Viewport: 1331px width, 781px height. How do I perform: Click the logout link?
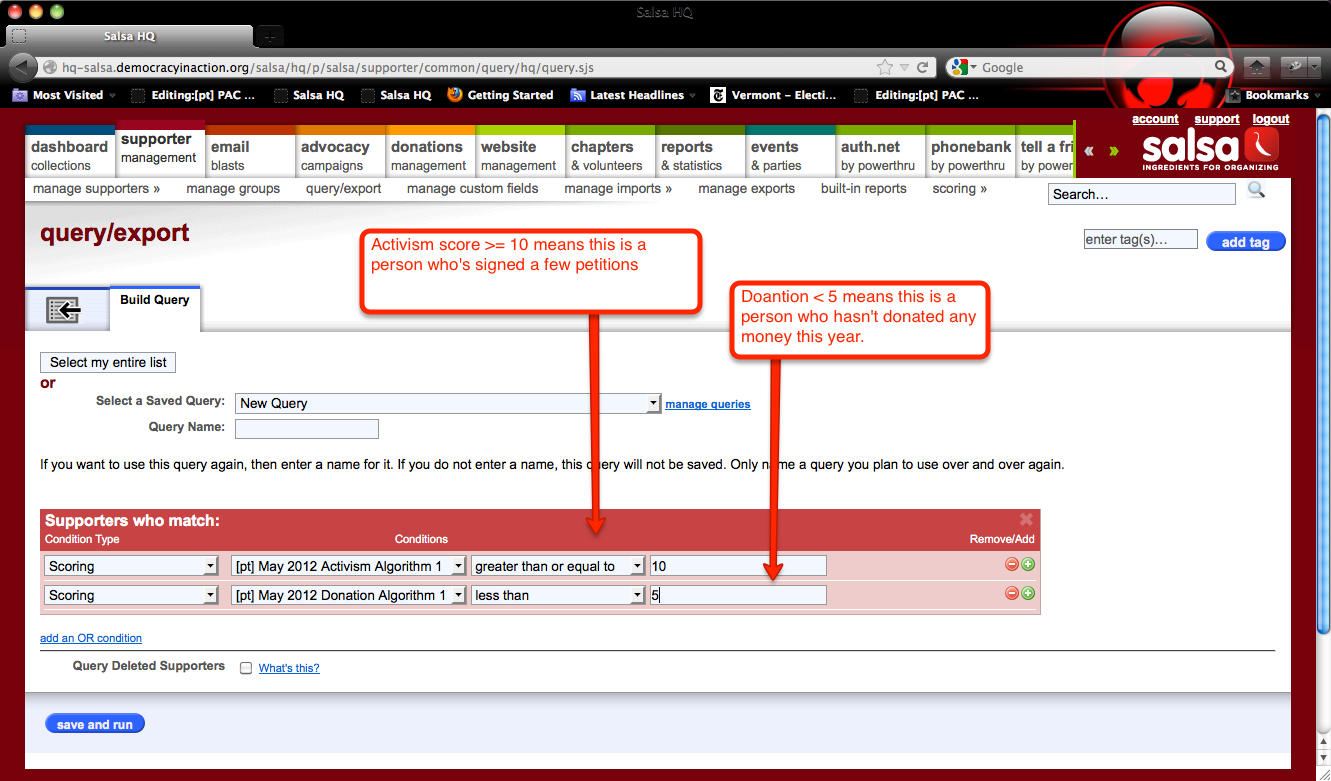tap(1271, 119)
